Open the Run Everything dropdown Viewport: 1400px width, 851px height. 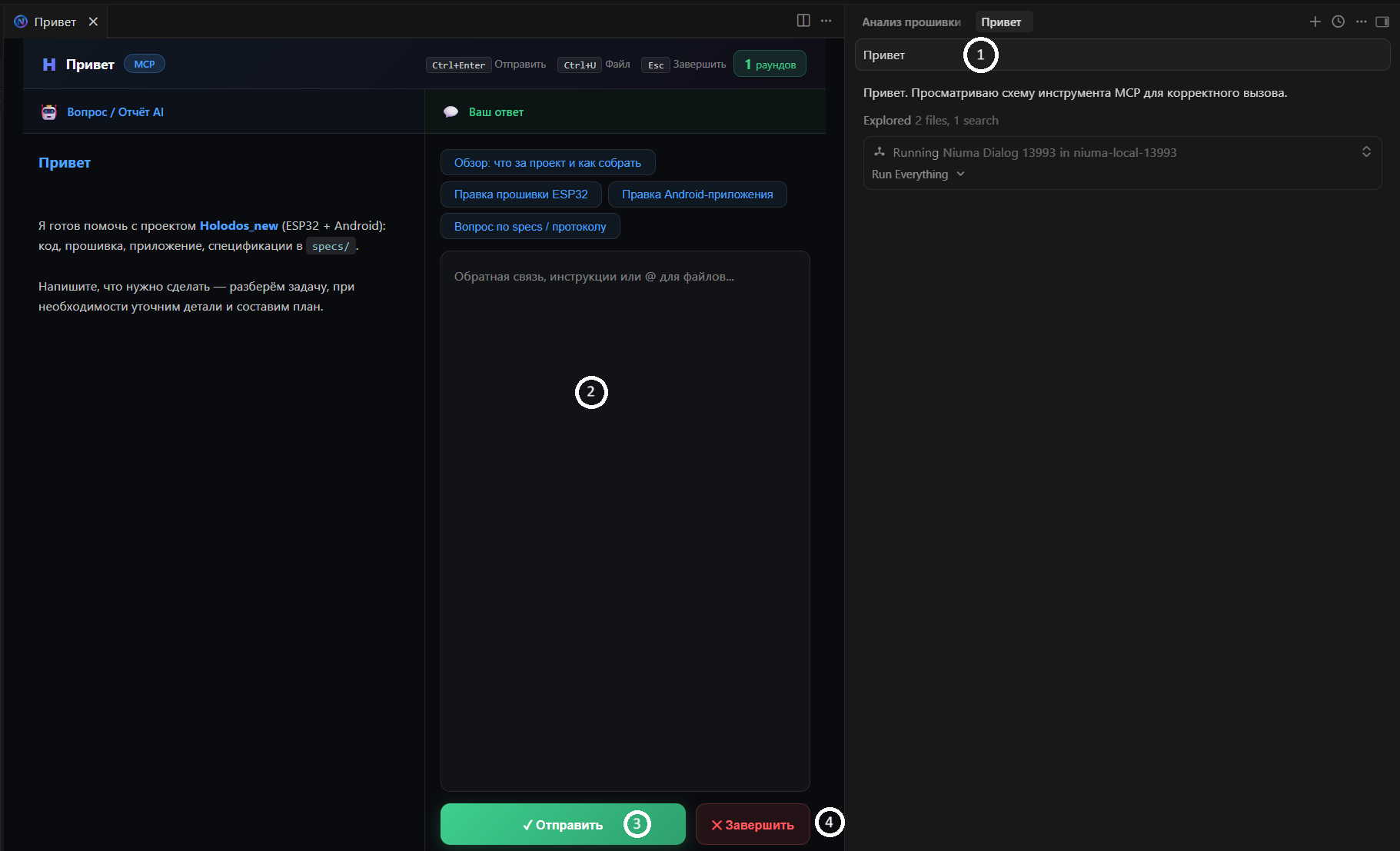(x=918, y=175)
